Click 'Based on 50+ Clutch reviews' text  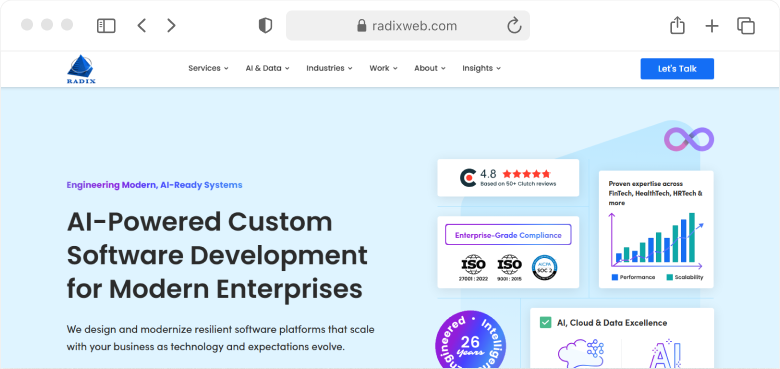[518, 184]
